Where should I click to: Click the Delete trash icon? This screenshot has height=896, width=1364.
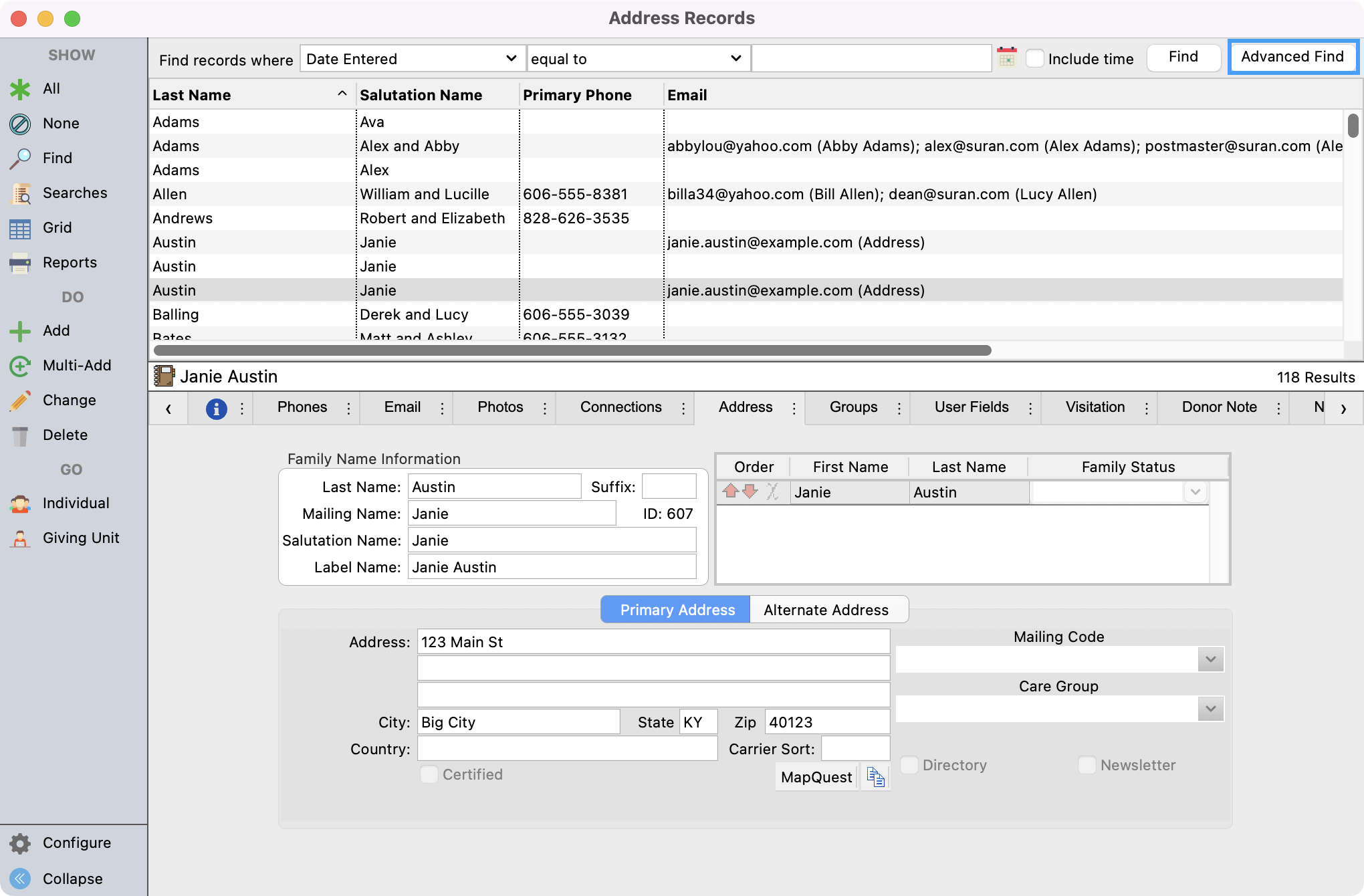20,435
